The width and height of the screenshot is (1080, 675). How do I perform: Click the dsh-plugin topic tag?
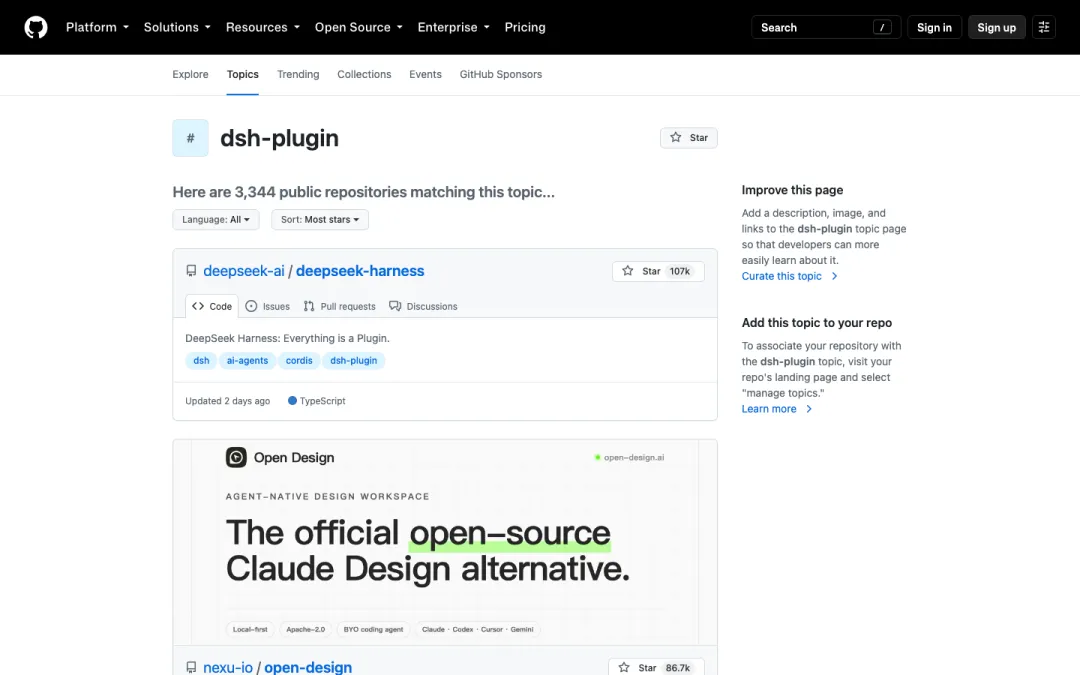tap(353, 361)
